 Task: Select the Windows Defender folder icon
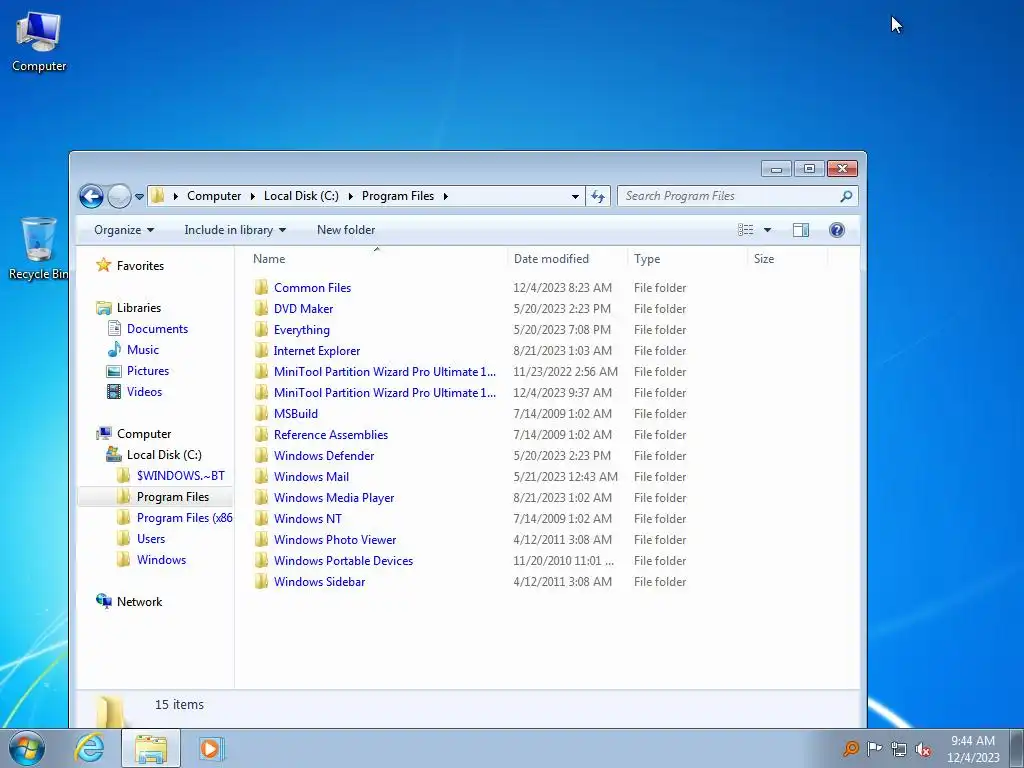(x=261, y=455)
